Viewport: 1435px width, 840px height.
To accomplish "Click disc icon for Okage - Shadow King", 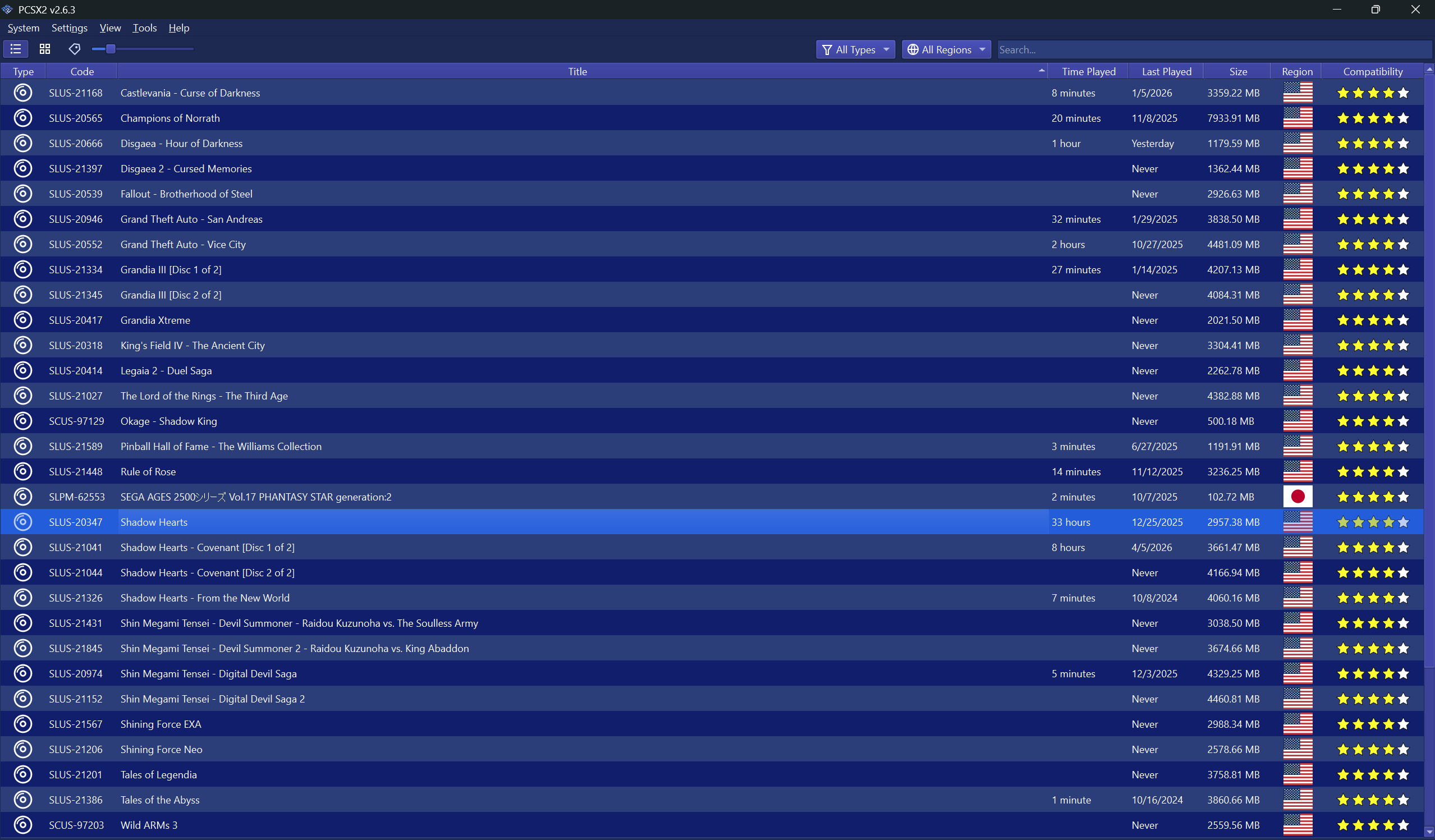I will point(23,421).
